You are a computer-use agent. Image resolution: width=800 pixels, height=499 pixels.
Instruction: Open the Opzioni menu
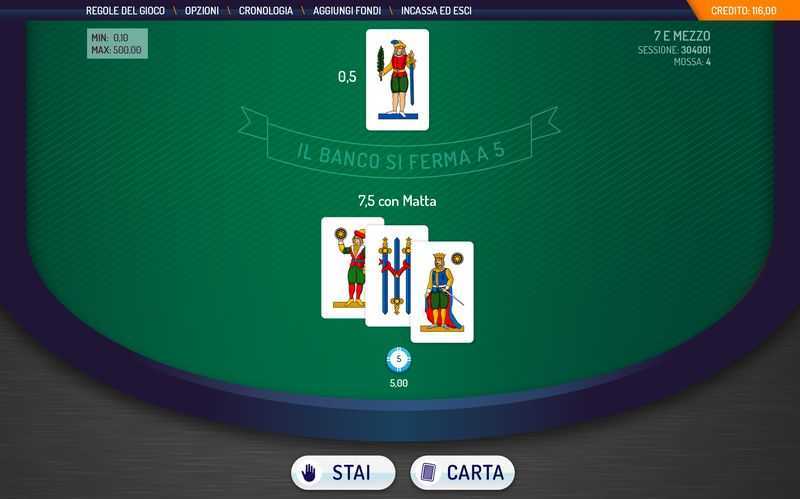[x=202, y=11]
